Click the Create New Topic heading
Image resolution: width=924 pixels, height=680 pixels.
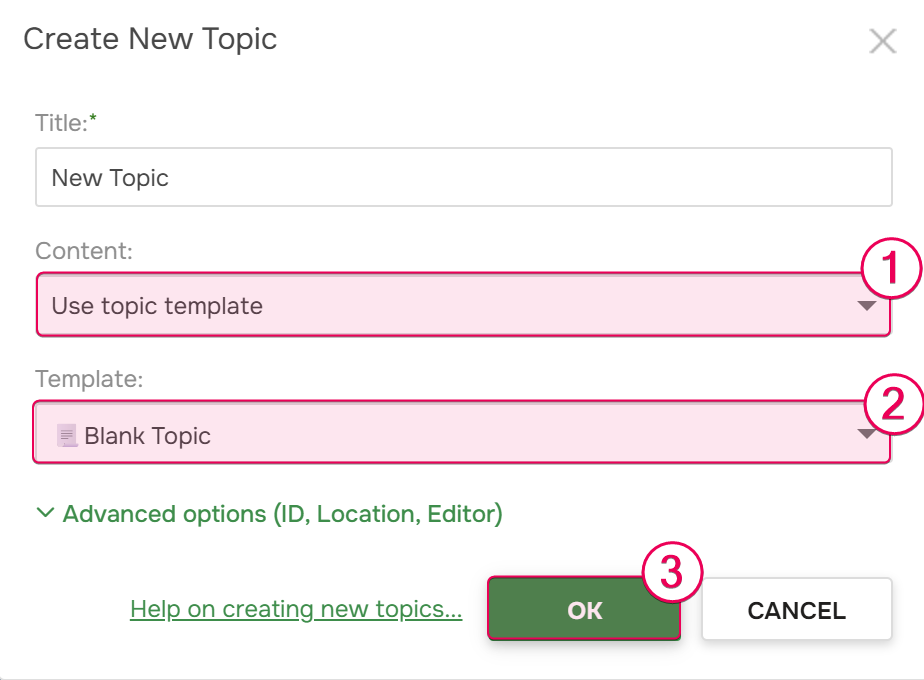(x=150, y=39)
